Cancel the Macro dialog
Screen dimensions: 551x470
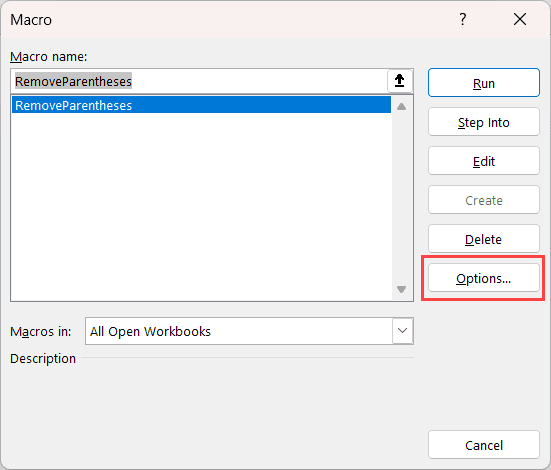point(484,445)
